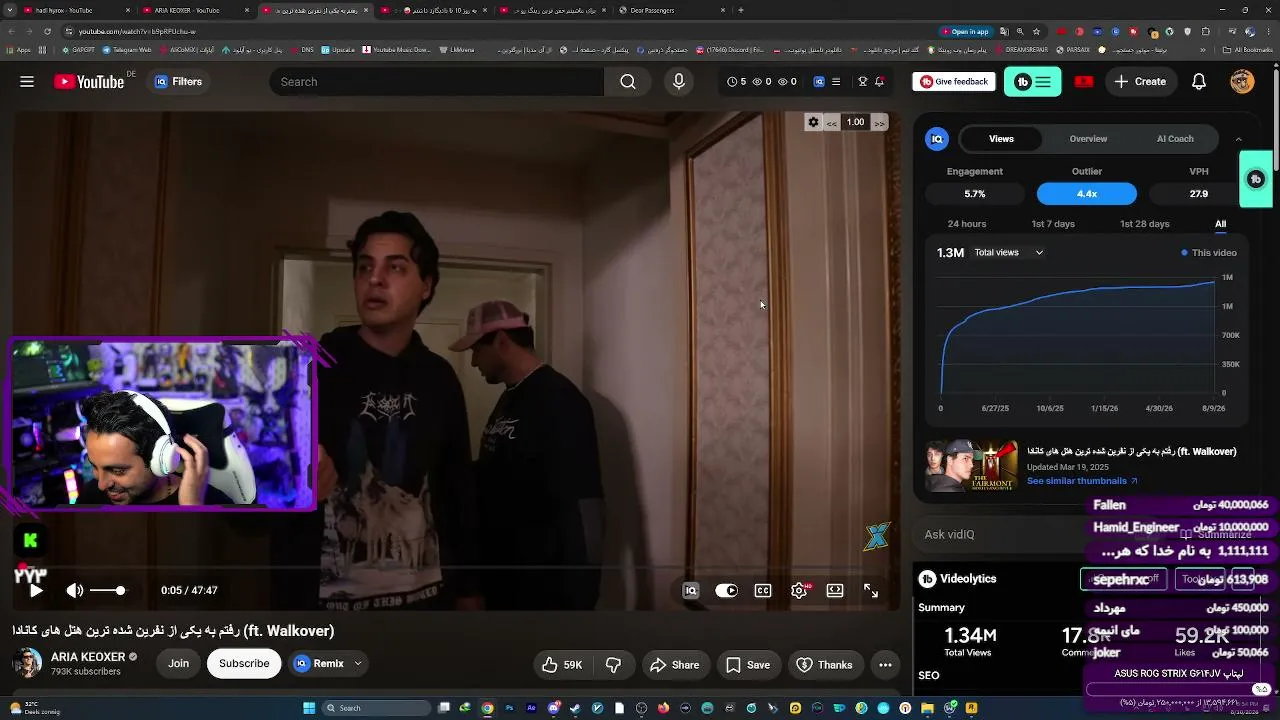Mute the video volume

coord(75,591)
